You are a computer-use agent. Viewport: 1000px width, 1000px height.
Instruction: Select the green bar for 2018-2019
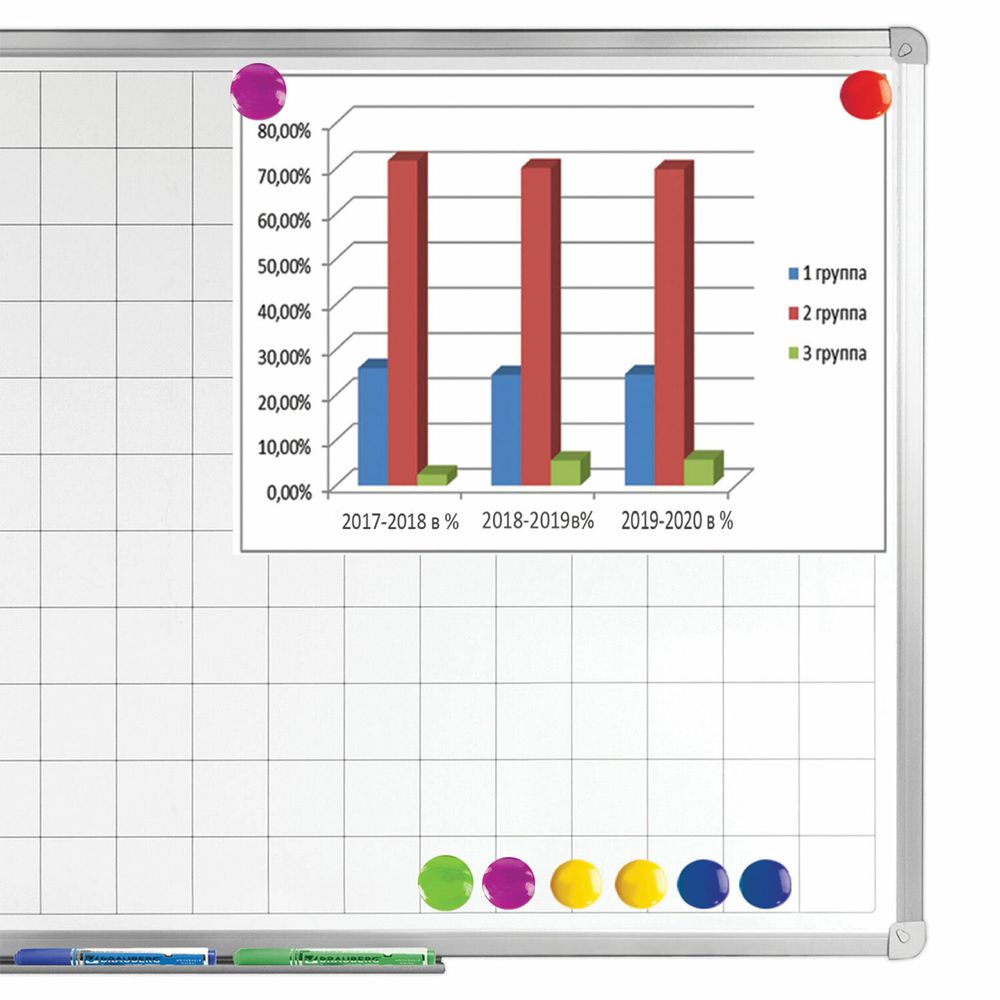click(565, 471)
